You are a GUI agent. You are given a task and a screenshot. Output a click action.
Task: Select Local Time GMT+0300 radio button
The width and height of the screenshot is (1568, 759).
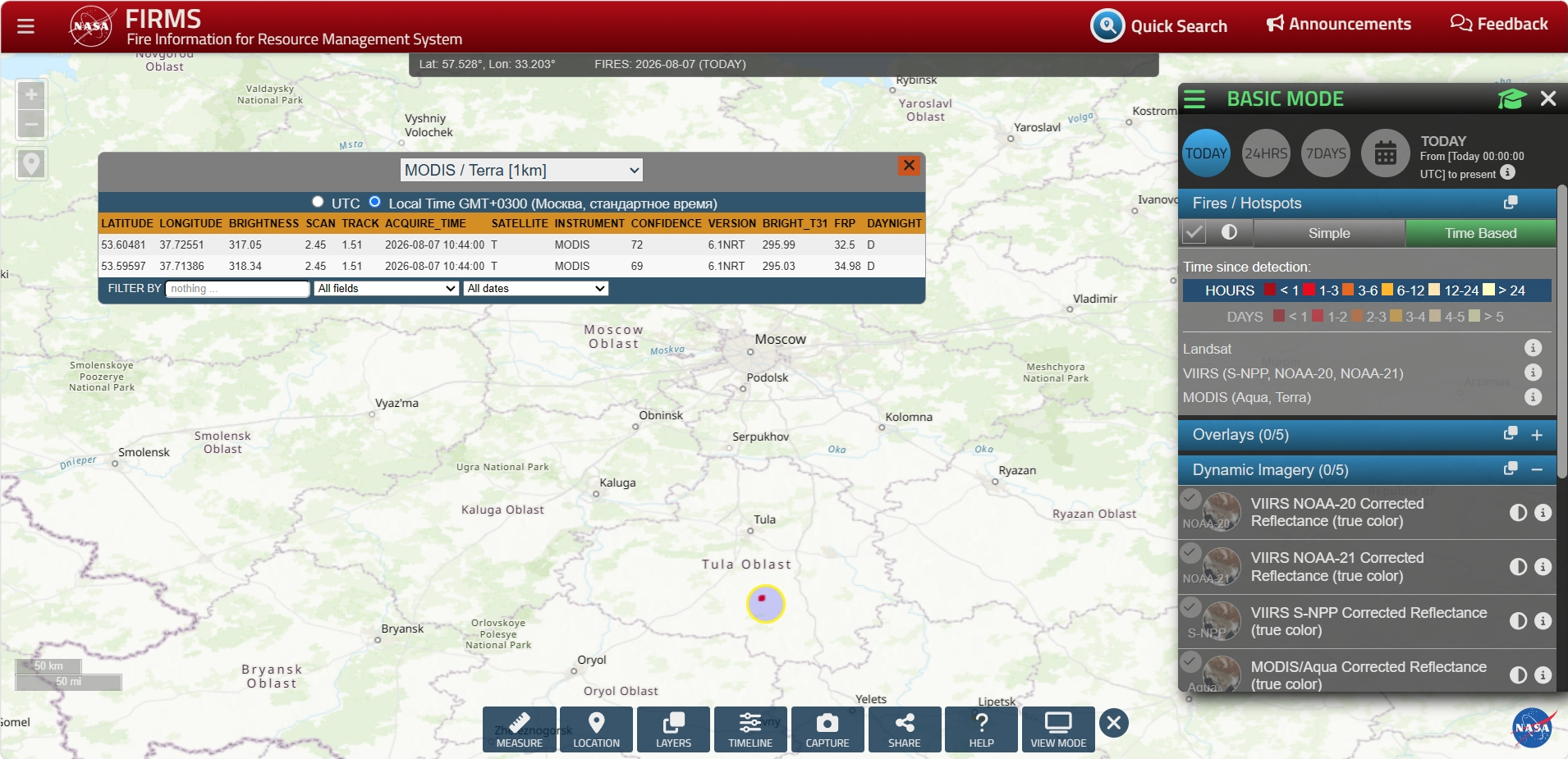point(375,202)
